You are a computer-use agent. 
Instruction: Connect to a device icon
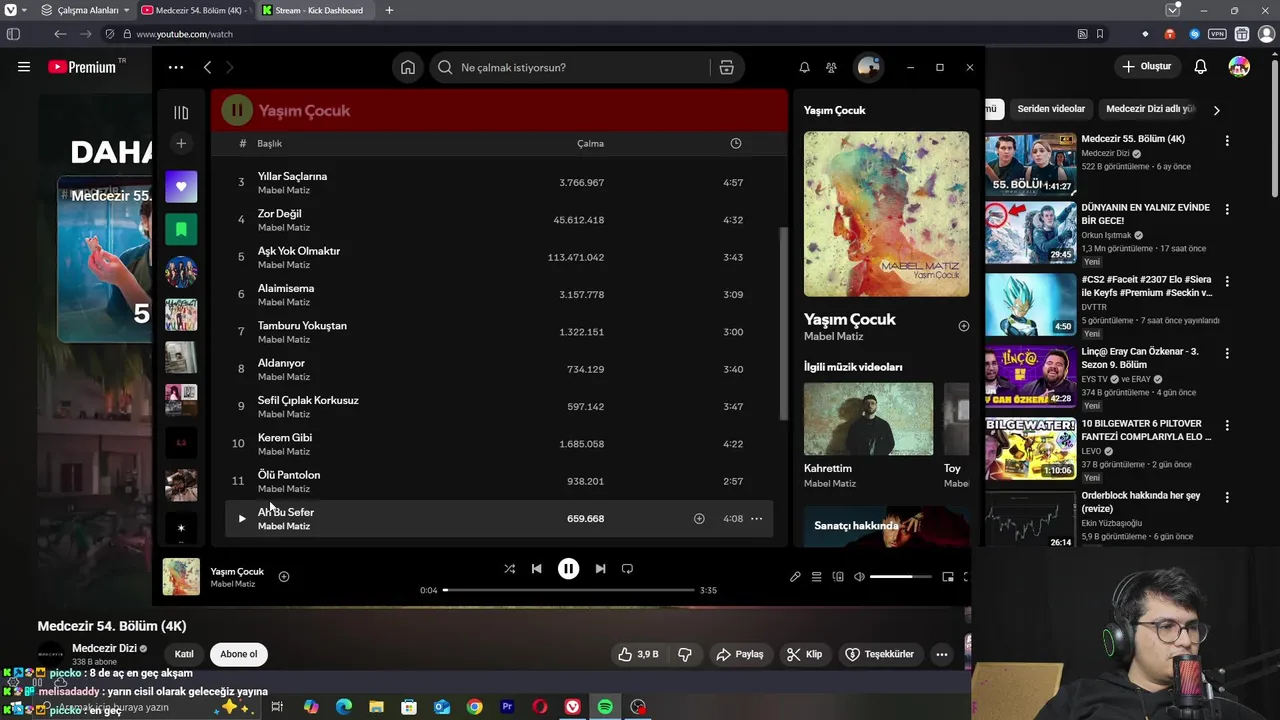pyautogui.click(x=838, y=576)
